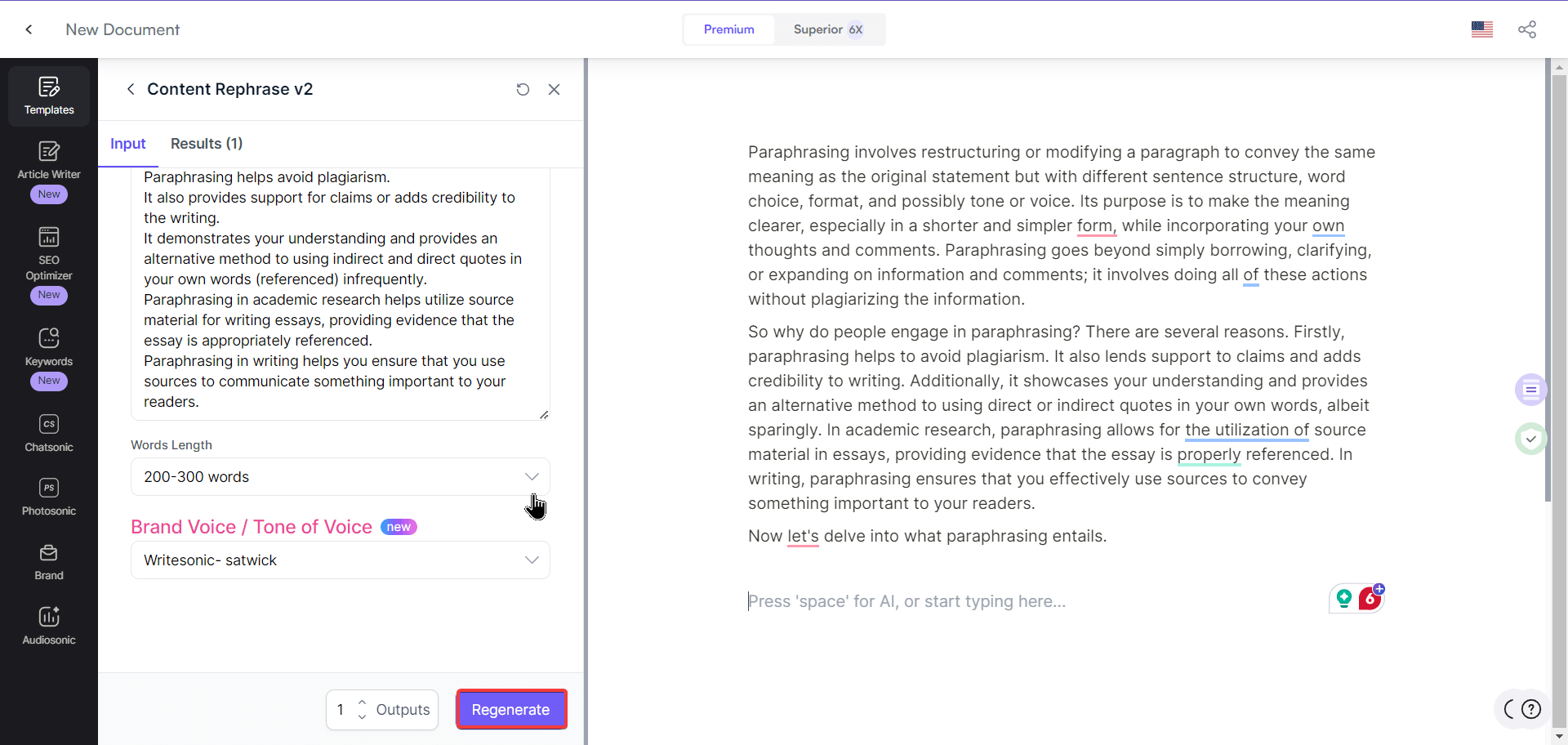
Task: Switch quality to Superior 6X
Action: click(x=827, y=29)
